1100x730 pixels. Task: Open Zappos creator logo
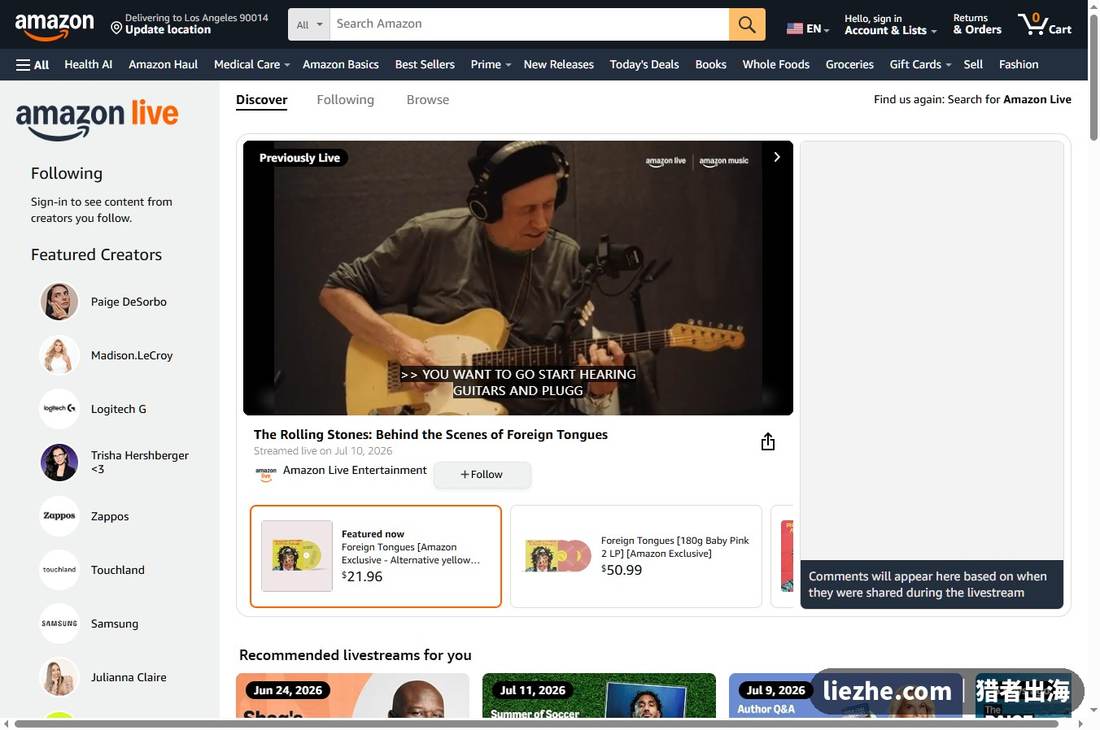point(59,516)
